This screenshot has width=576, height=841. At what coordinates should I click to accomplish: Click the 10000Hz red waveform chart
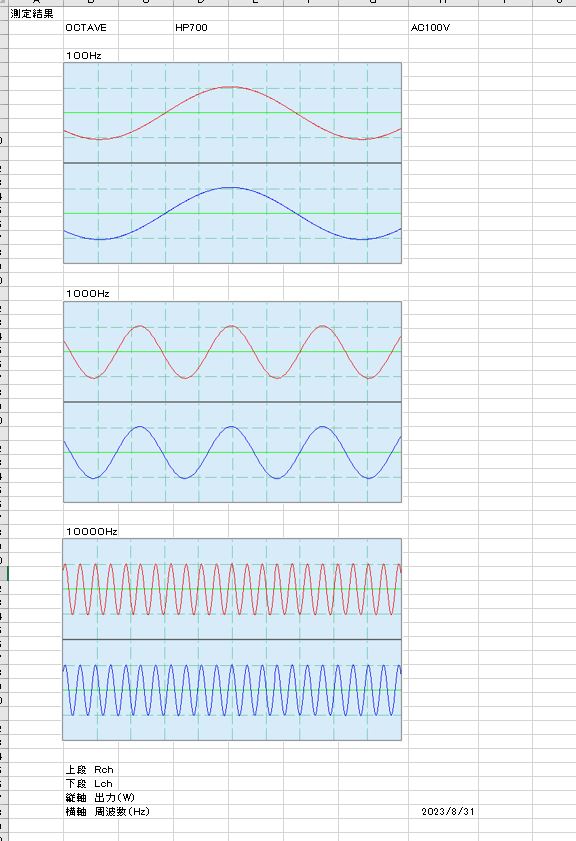(x=232, y=589)
